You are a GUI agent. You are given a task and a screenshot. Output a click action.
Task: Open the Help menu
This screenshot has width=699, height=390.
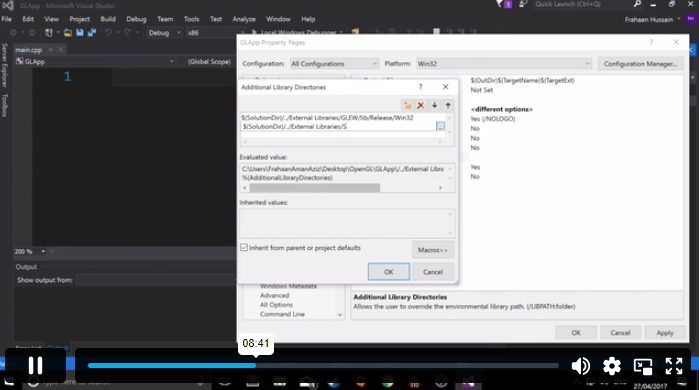308,19
